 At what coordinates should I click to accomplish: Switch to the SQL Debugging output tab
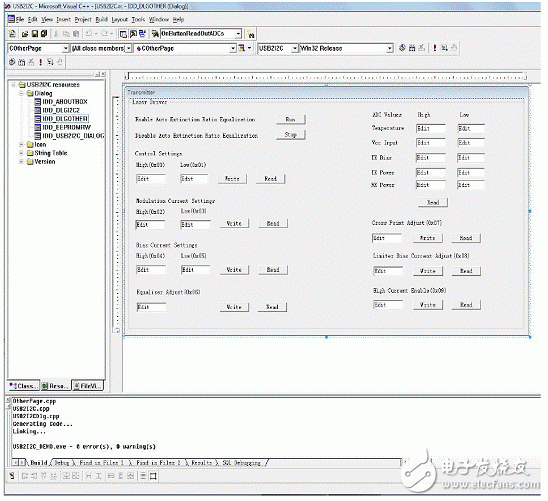241,463
